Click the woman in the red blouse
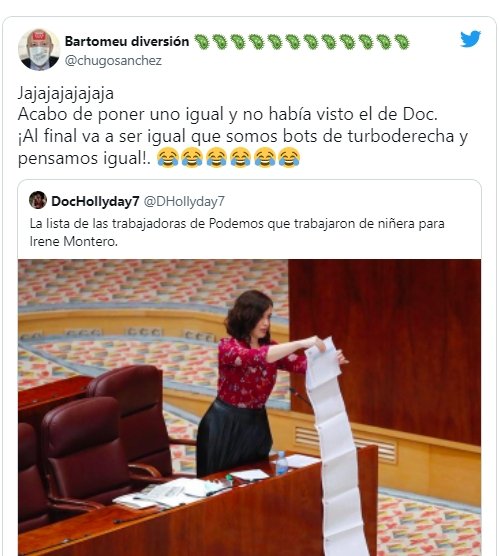This screenshot has height=556, width=500. tap(255, 383)
